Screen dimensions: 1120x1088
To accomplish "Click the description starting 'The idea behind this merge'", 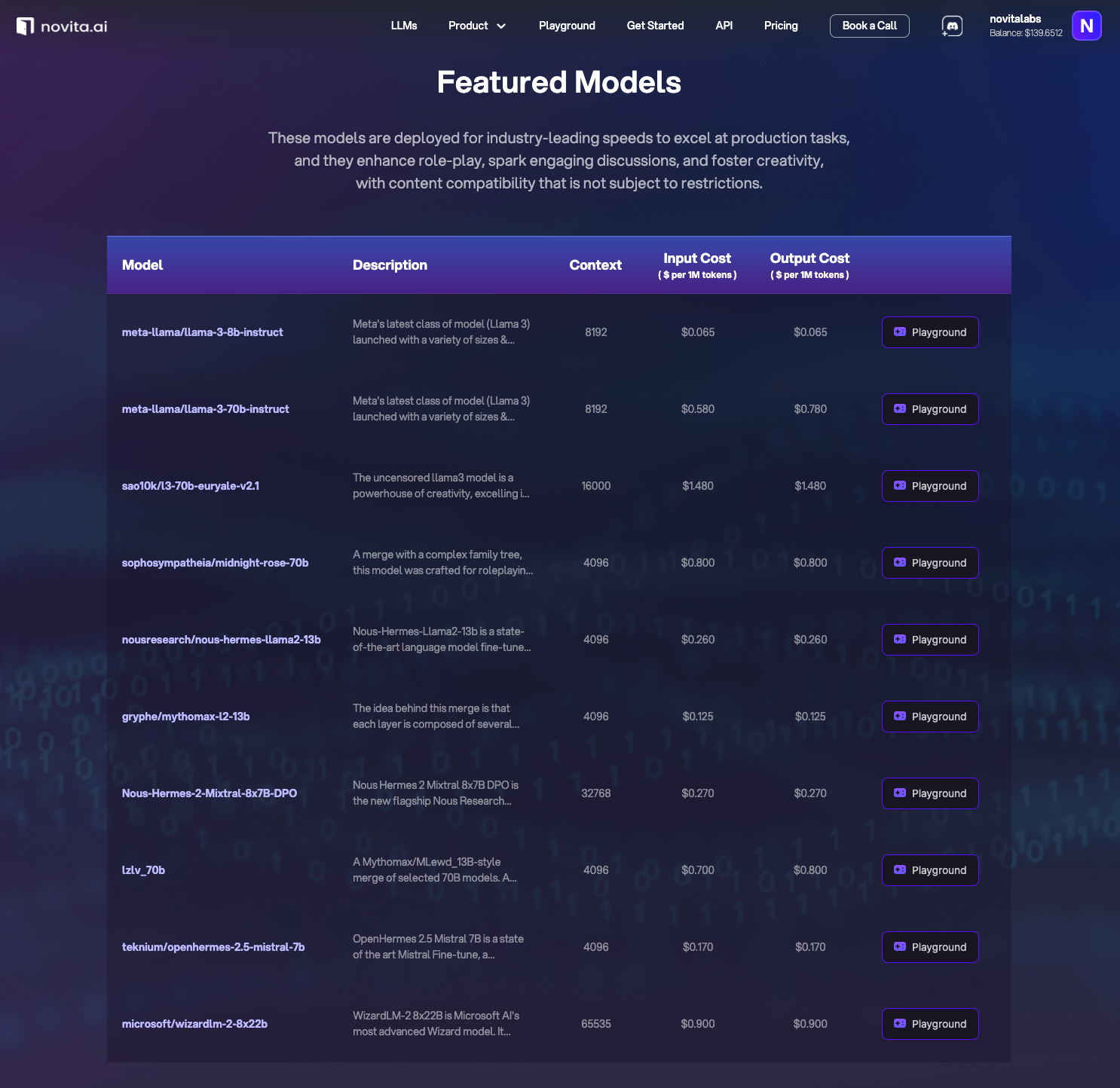I will pyautogui.click(x=436, y=717).
